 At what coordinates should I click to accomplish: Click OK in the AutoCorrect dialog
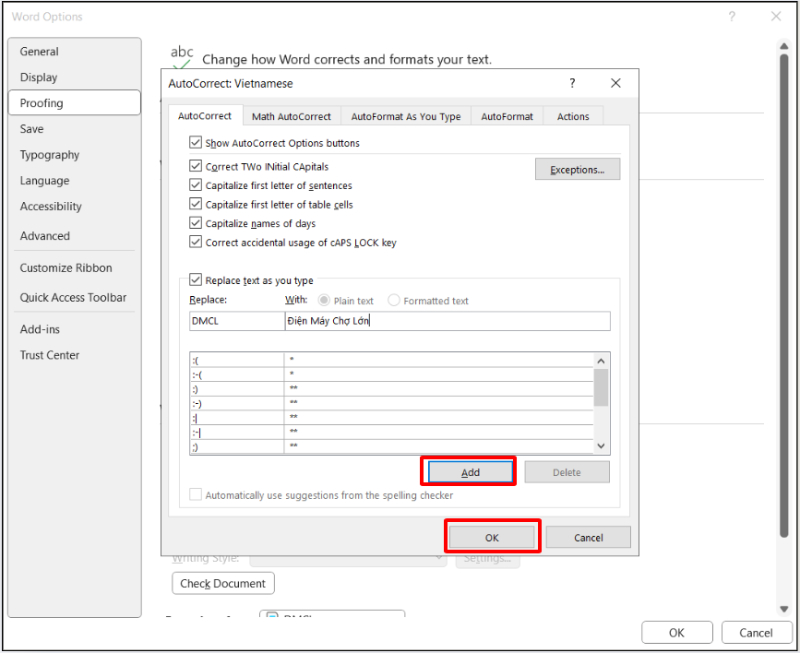tap(492, 537)
